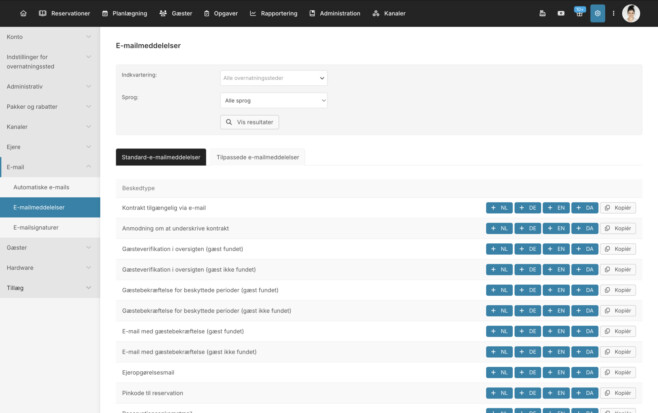Expand the Administrativ sidebar section
The height and width of the screenshot is (413, 658).
tap(50, 86)
